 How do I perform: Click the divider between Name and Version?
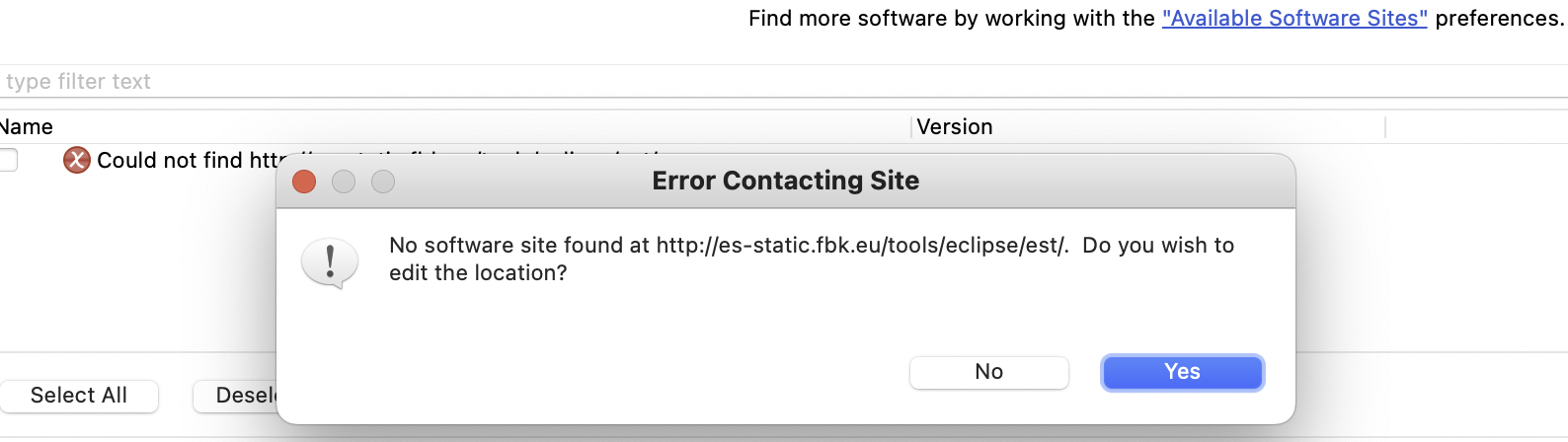point(911,127)
